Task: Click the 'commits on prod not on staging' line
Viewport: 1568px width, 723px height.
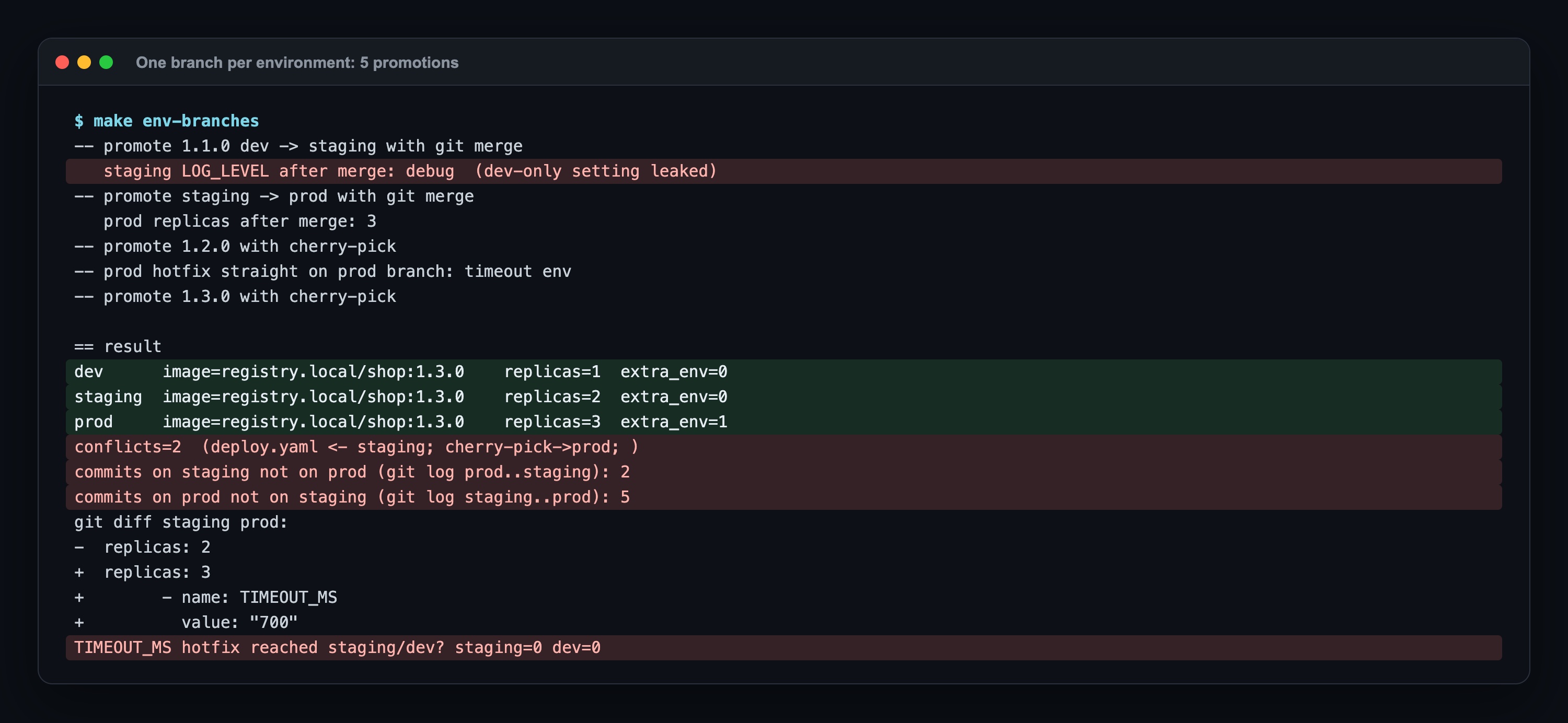Action: click(783, 497)
